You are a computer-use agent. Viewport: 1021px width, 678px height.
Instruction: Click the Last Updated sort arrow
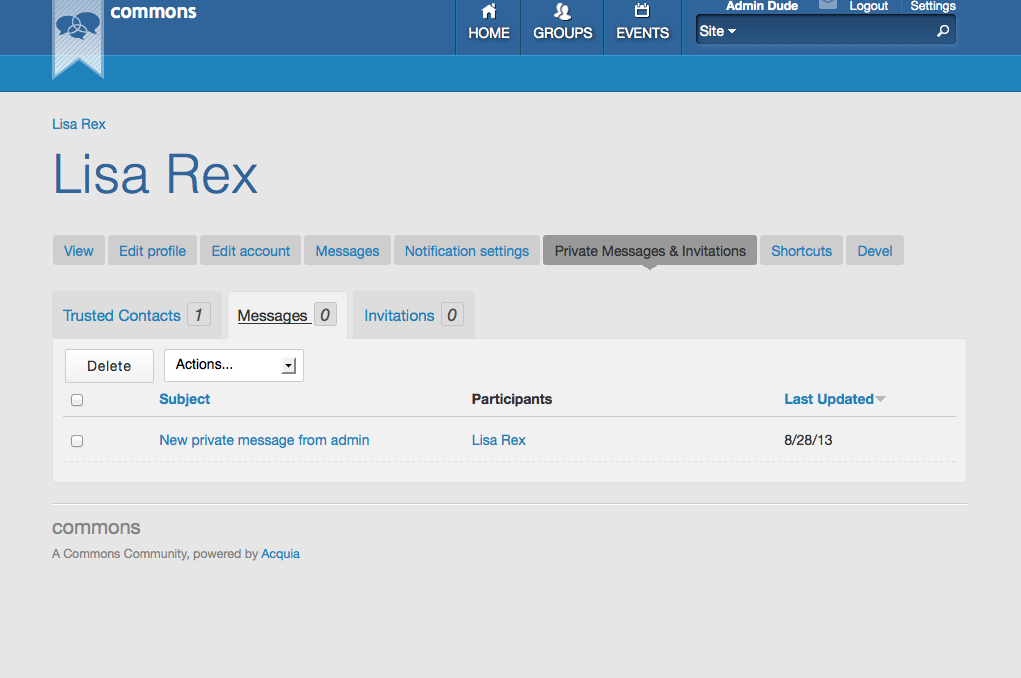[881, 400]
